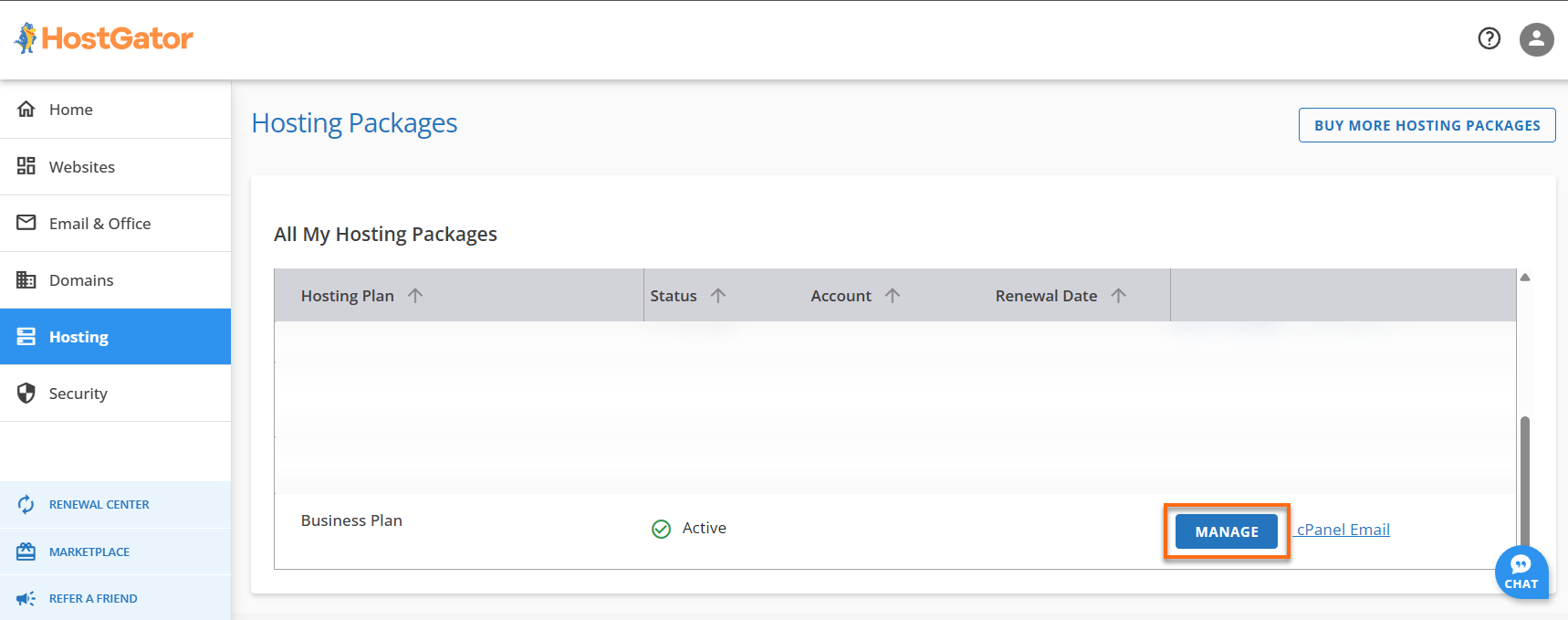
Task: Click the Domains building icon
Action: coord(26,279)
